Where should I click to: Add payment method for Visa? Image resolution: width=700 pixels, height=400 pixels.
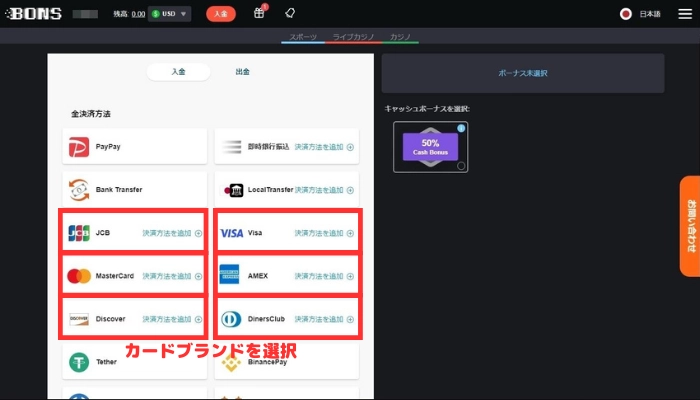(319, 233)
